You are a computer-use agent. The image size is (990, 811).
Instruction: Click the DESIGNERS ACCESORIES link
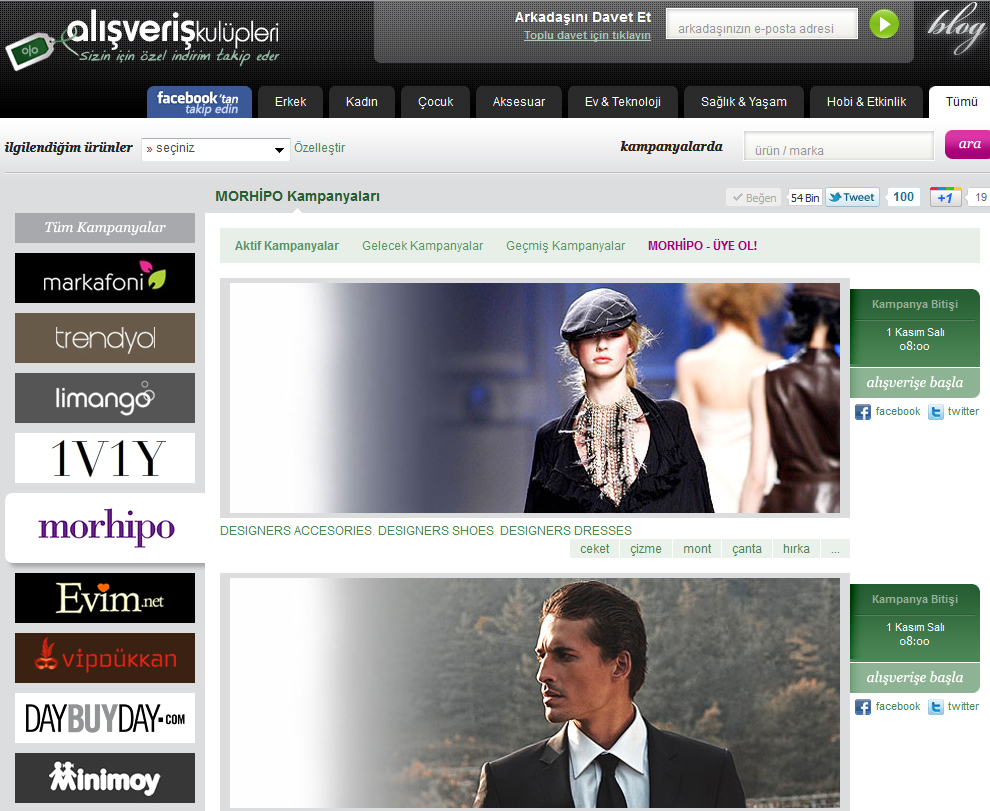click(x=296, y=531)
